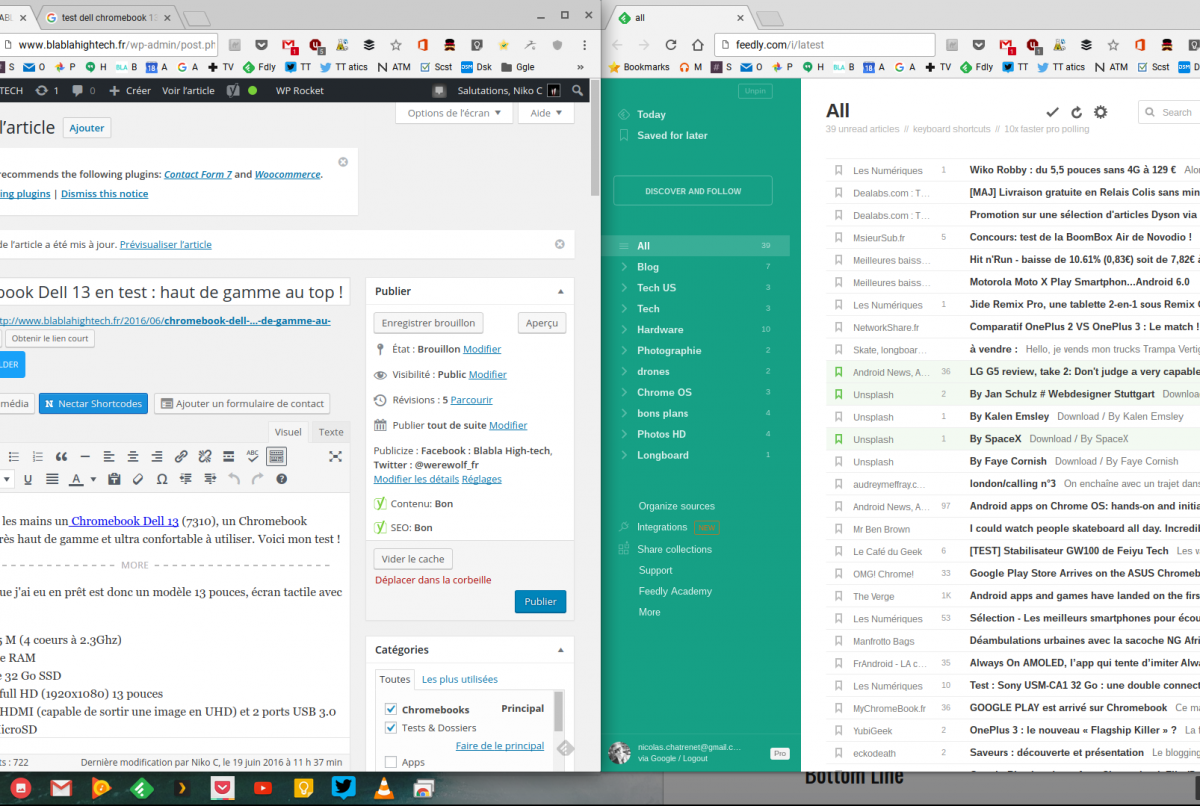Image resolution: width=1200 pixels, height=806 pixels.
Task: Insert the Read More tag
Action: (x=229, y=456)
